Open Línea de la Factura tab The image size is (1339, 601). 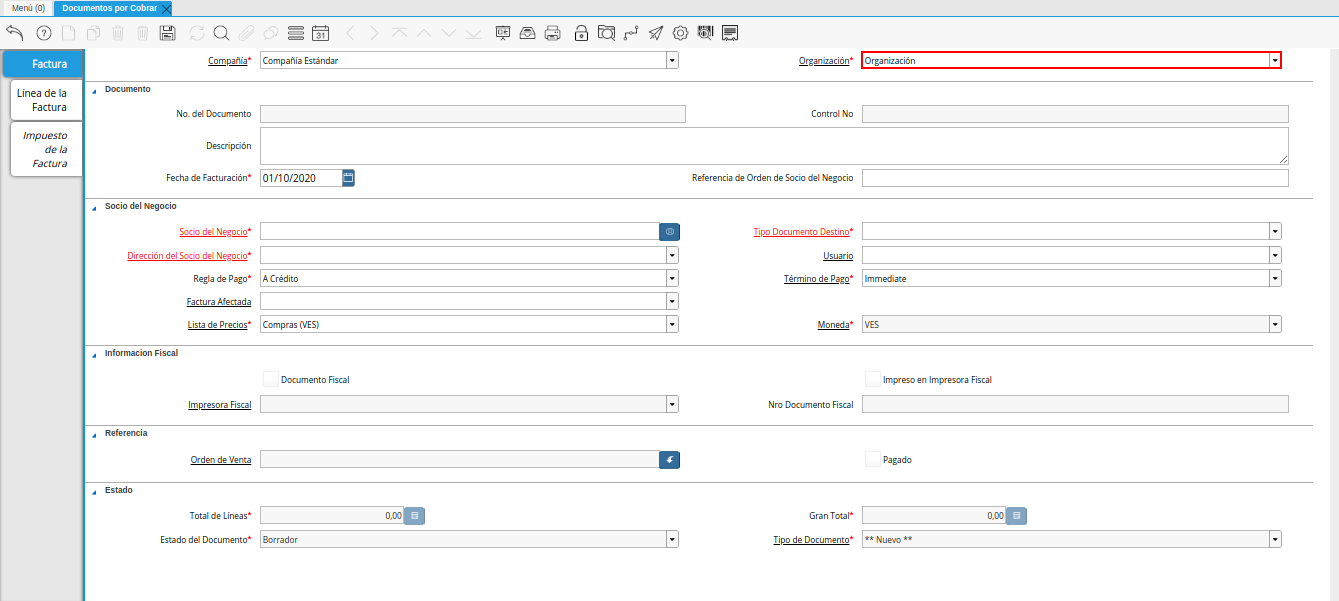click(x=46, y=100)
